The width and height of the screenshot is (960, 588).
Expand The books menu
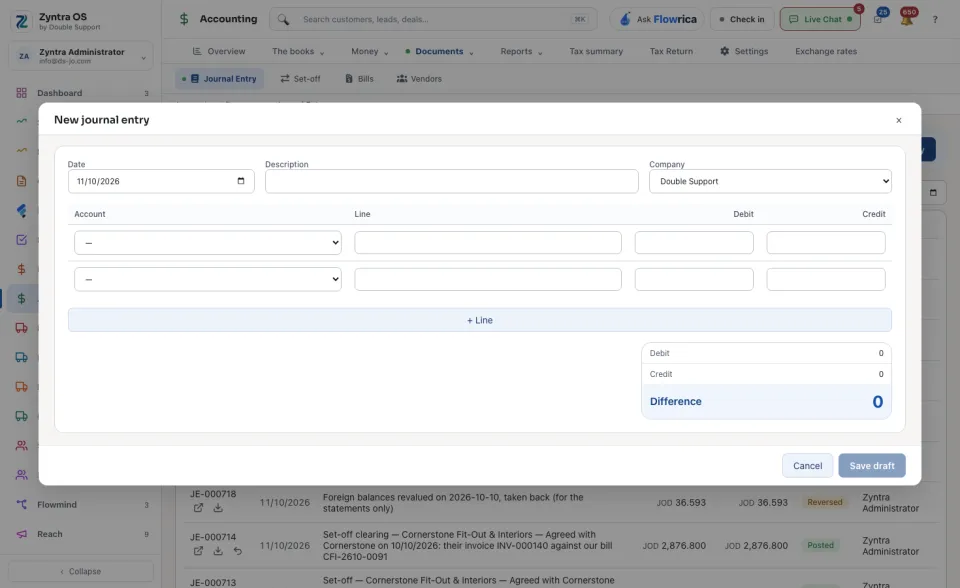(298, 51)
